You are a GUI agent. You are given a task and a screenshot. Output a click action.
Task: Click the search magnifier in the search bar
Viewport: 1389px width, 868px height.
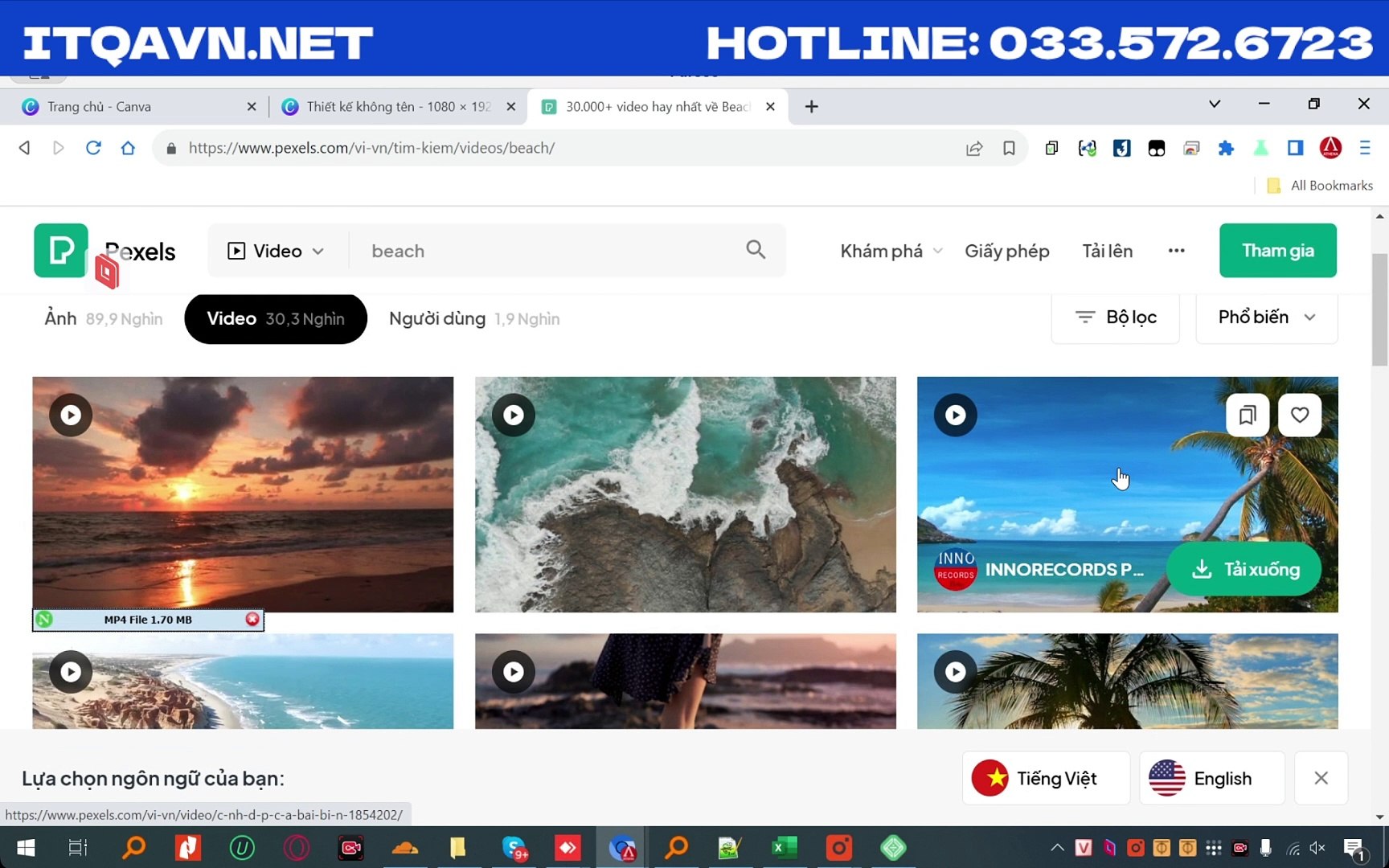pos(755,250)
